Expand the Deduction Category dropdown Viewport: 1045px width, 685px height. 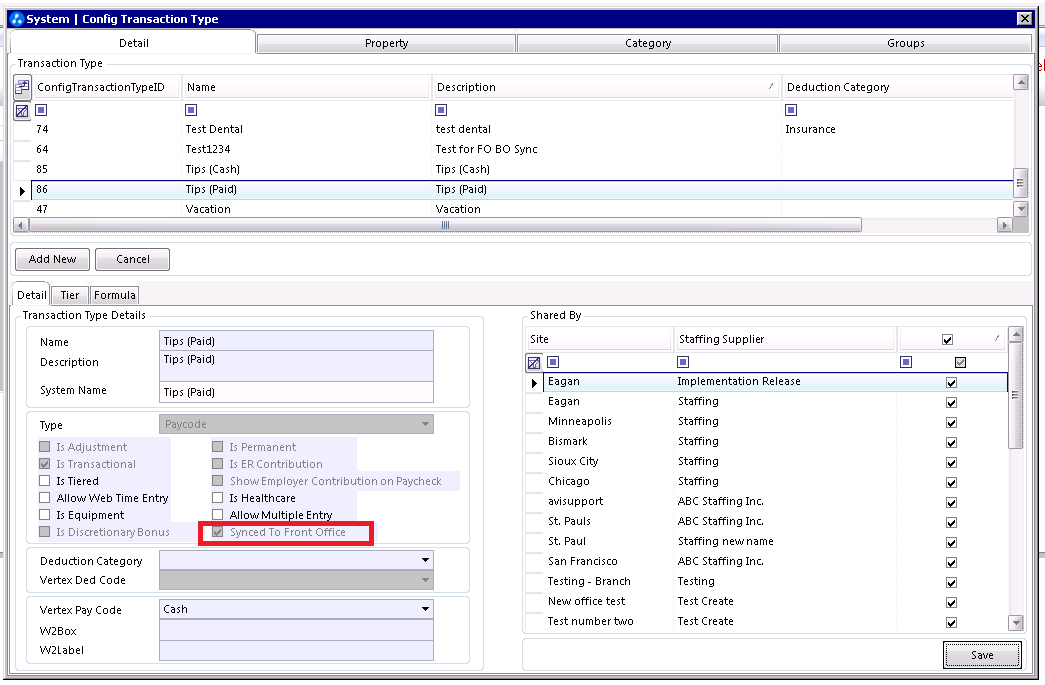coord(425,561)
